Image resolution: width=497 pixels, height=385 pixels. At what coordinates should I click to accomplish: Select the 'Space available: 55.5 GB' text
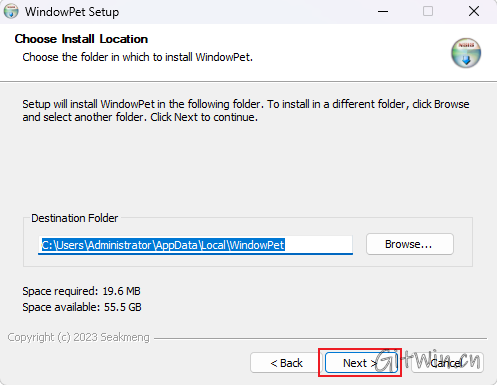(x=82, y=307)
